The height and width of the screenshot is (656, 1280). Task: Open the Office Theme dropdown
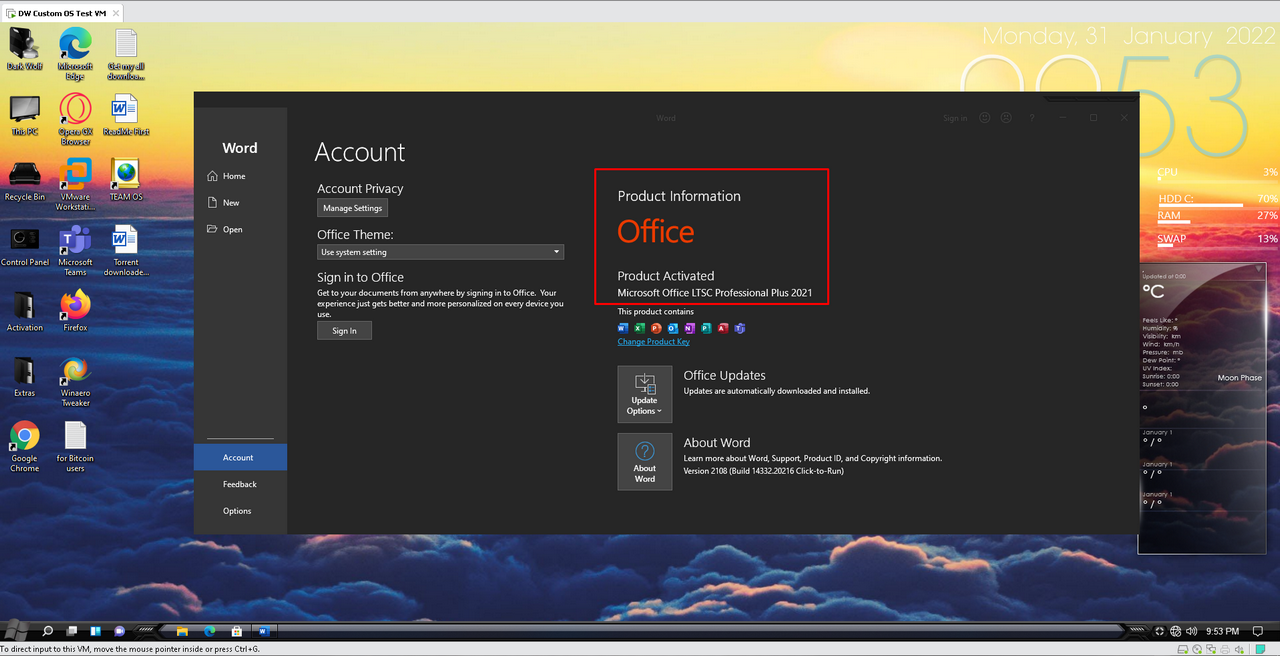[441, 252]
